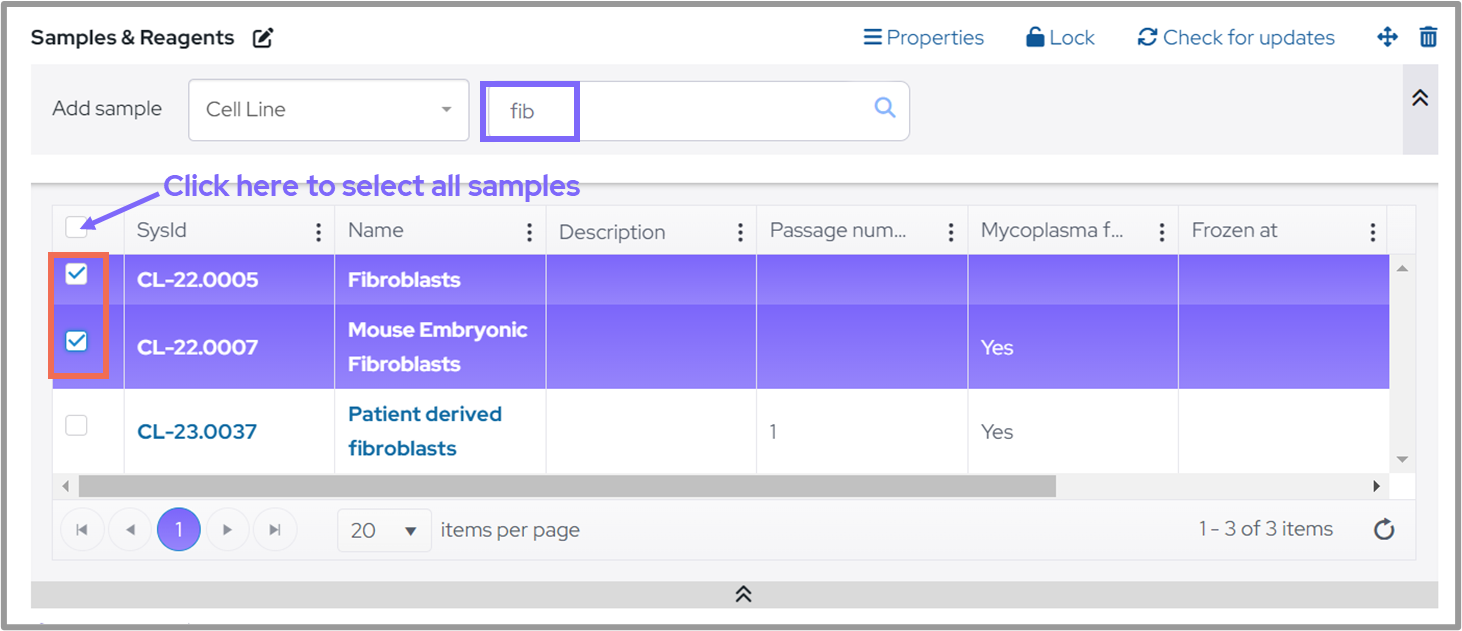Screen dimensions: 1462x631
Task: Click the Lock button
Action: pyautogui.click(x=1060, y=38)
